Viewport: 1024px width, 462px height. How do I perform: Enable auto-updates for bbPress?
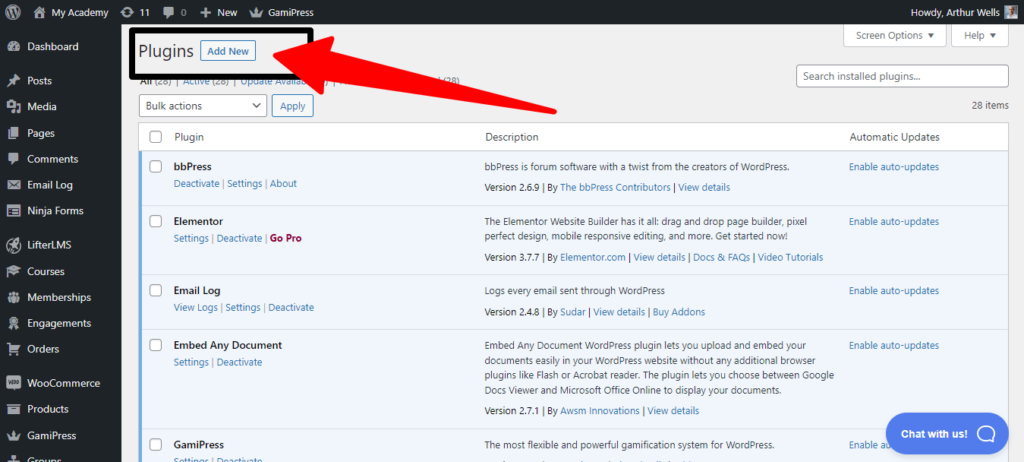[894, 167]
